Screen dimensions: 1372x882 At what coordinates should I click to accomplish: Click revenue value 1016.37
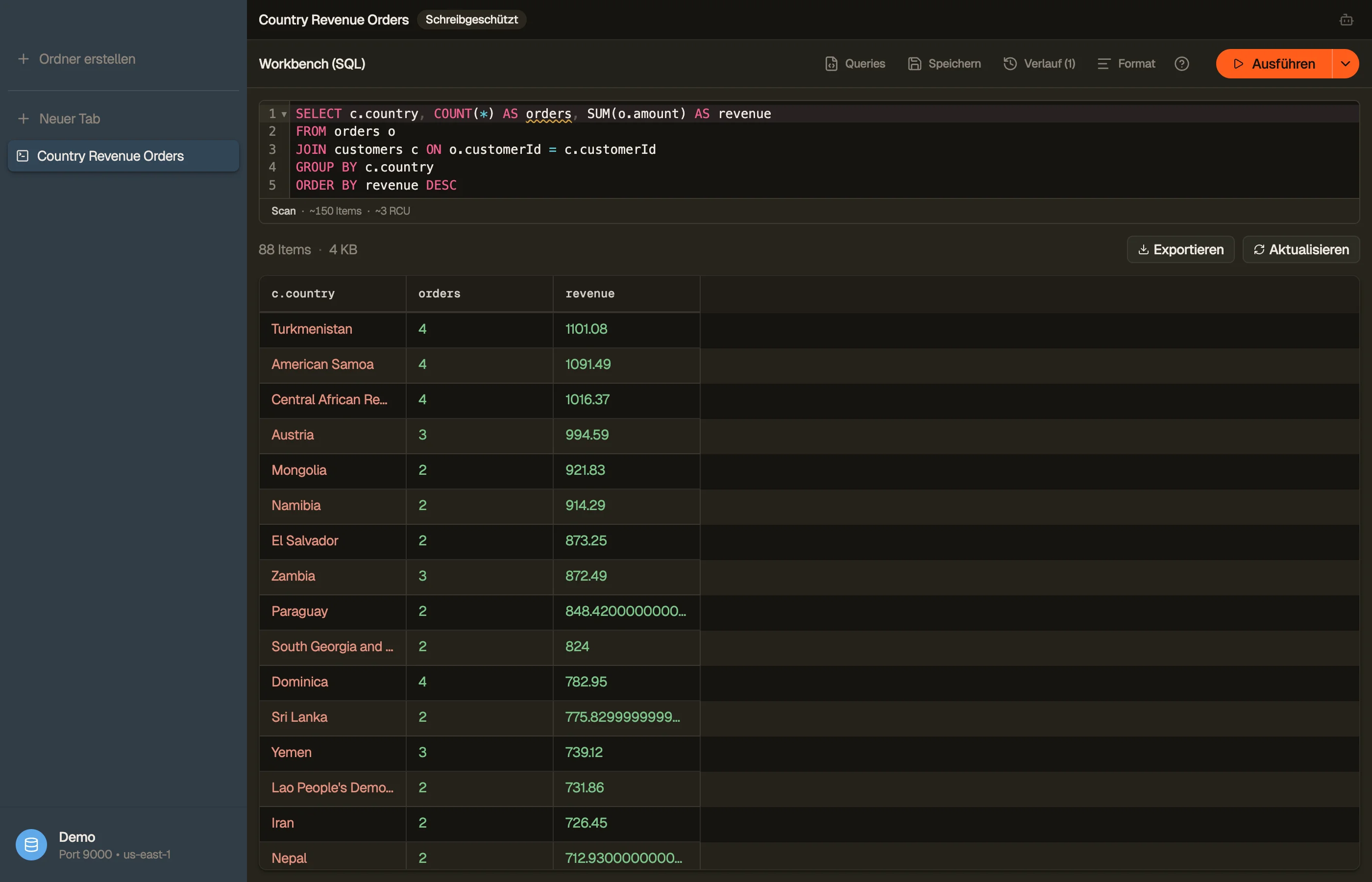coord(588,400)
